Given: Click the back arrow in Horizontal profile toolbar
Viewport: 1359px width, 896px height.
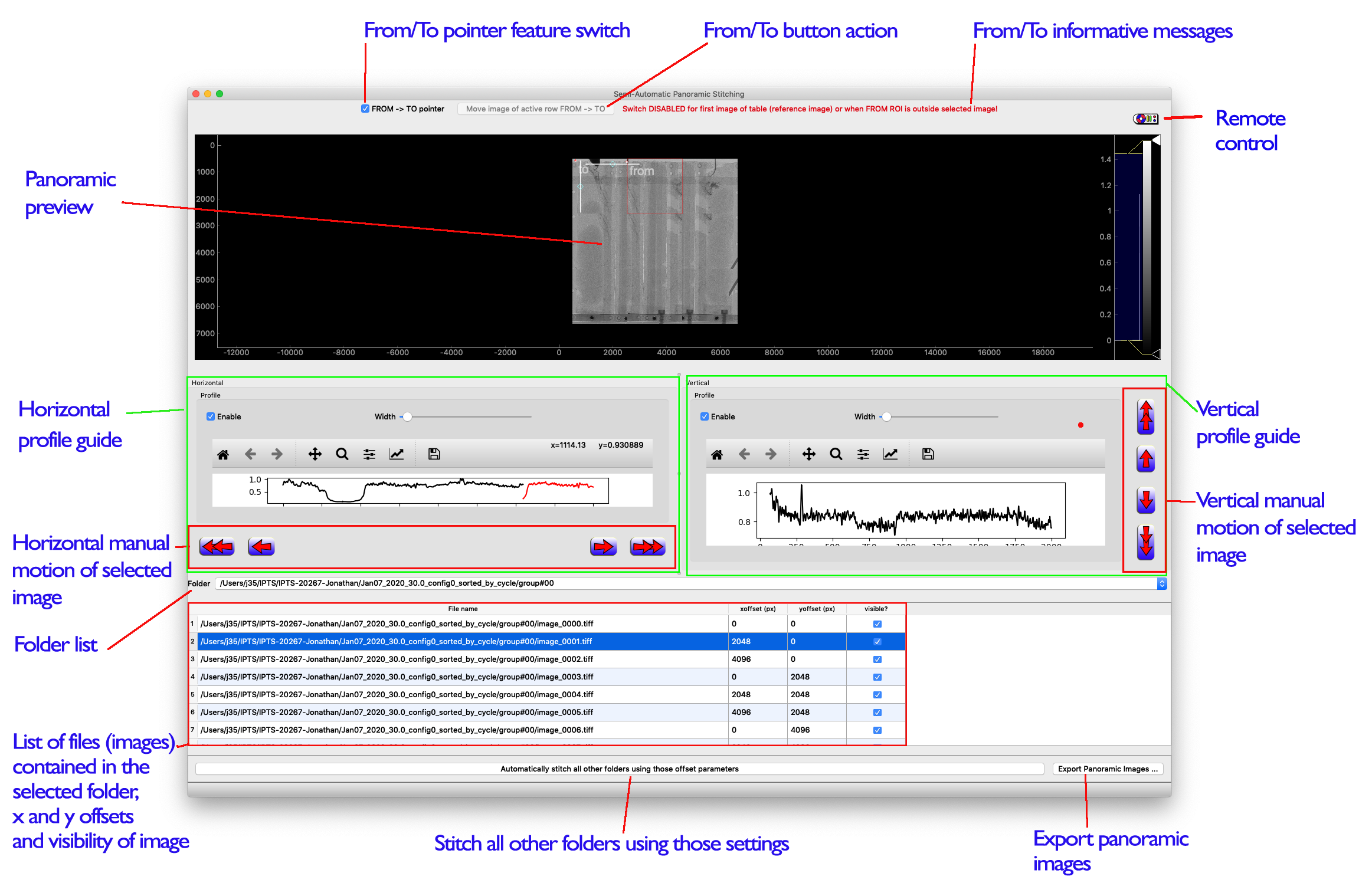Looking at the screenshot, I should [250, 454].
